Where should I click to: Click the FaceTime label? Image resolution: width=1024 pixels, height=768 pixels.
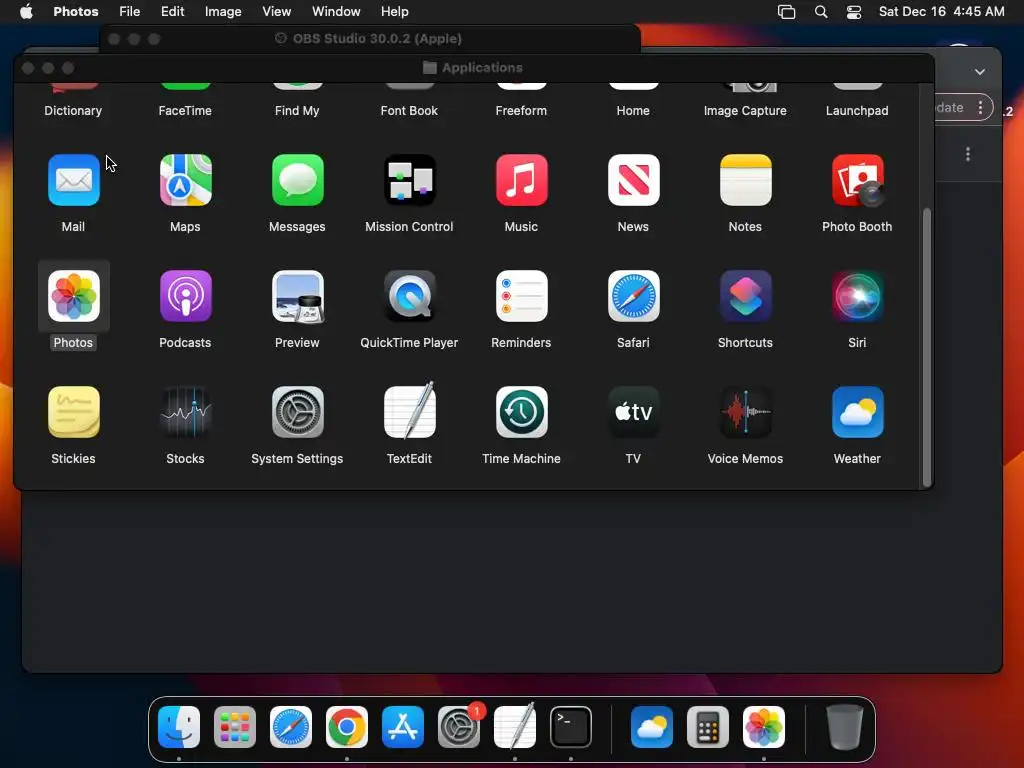pos(185,111)
